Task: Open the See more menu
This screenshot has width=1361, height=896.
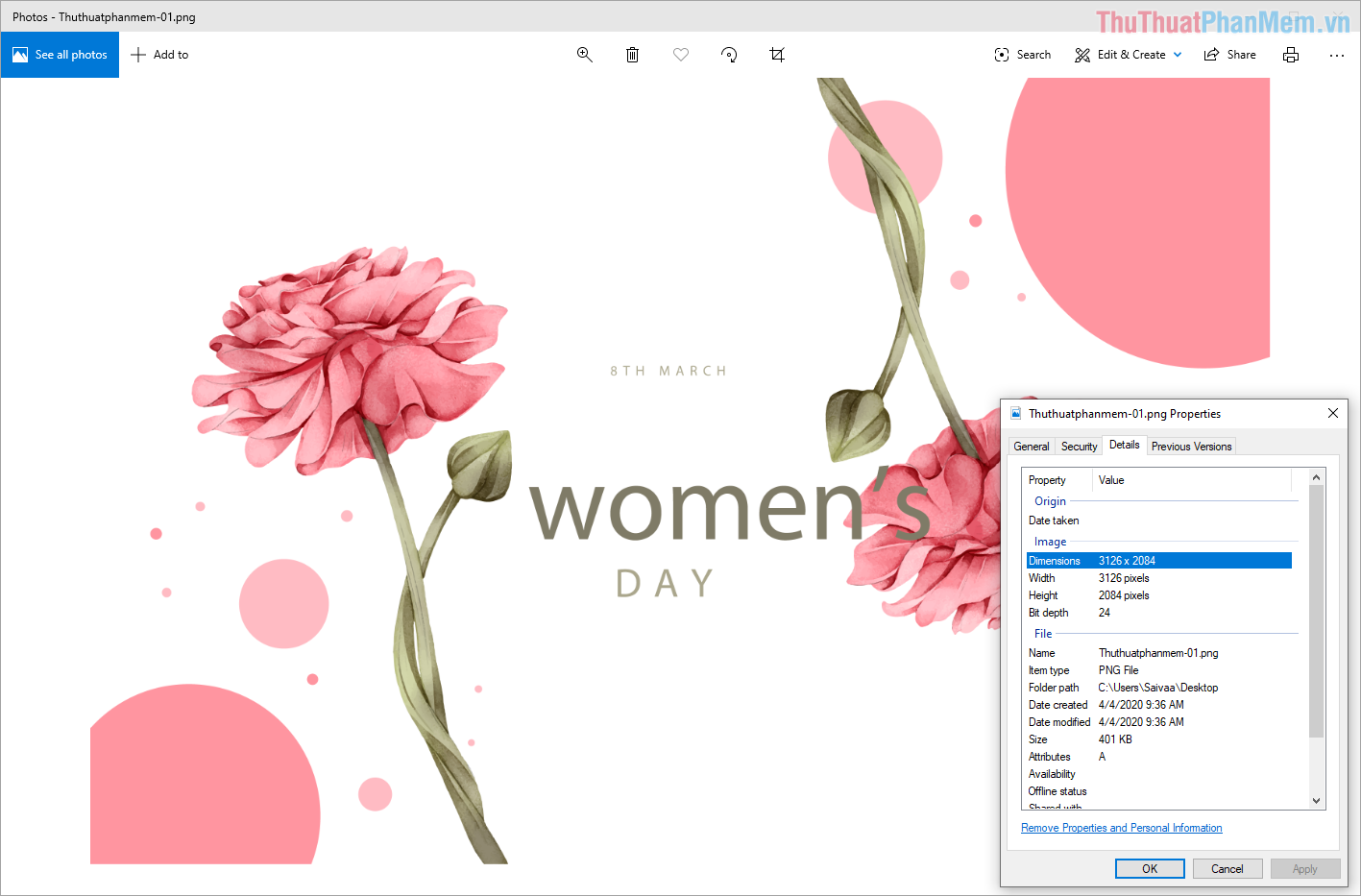Action: (1337, 55)
